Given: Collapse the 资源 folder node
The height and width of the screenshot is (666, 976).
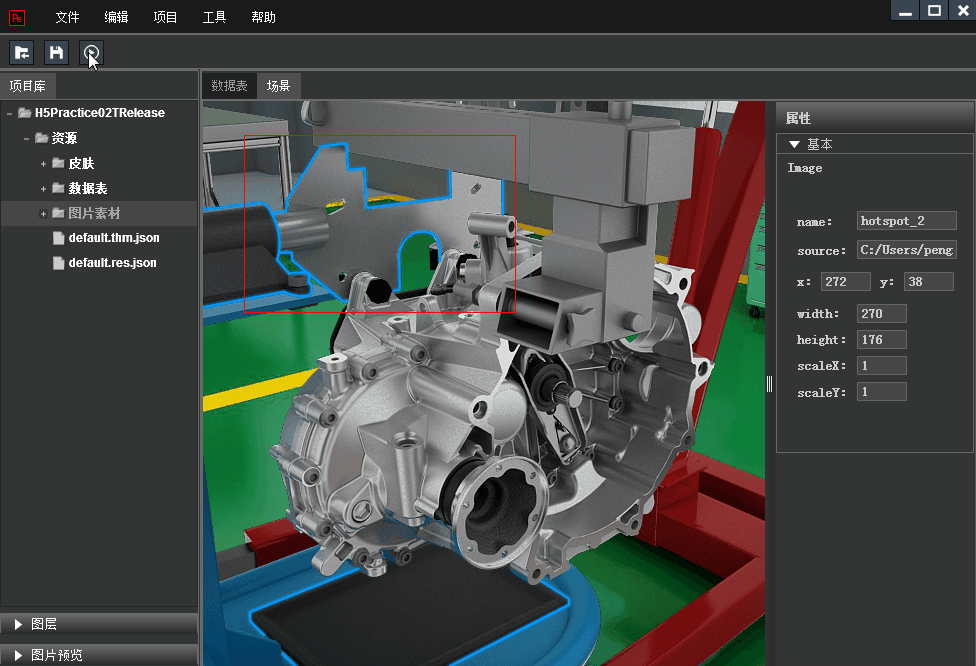Looking at the screenshot, I should 26,138.
